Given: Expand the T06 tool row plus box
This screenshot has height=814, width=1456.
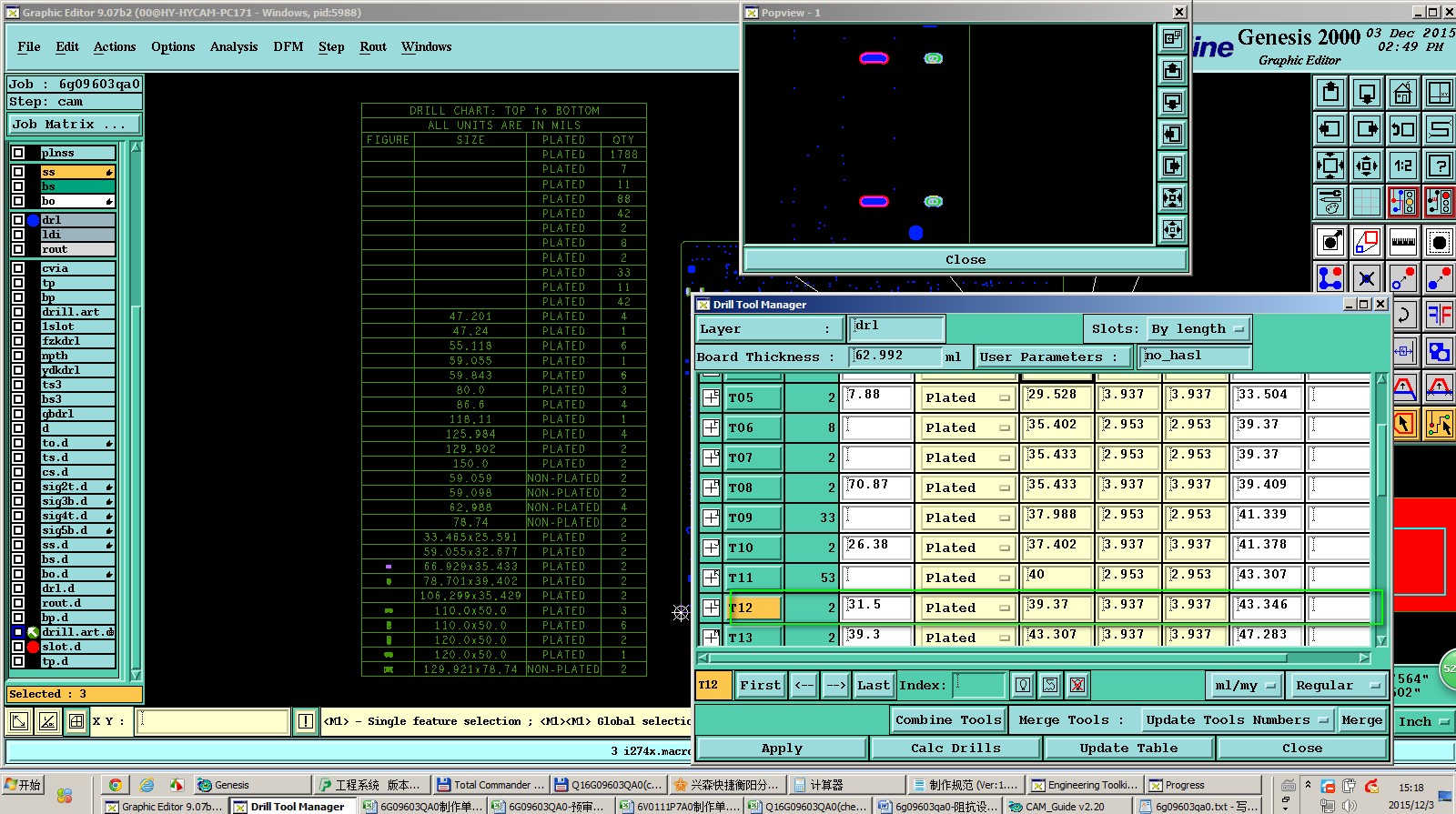Looking at the screenshot, I should point(711,427).
